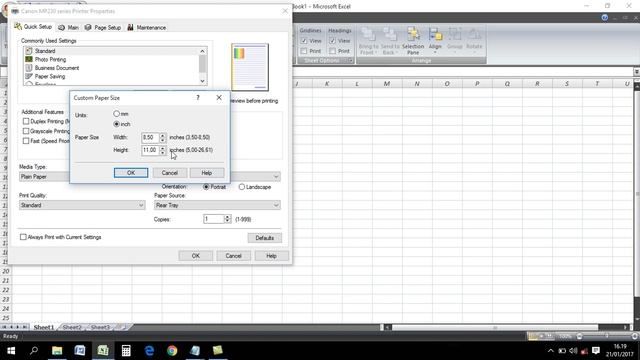Click Cancel in Printer Properties

[233, 256]
